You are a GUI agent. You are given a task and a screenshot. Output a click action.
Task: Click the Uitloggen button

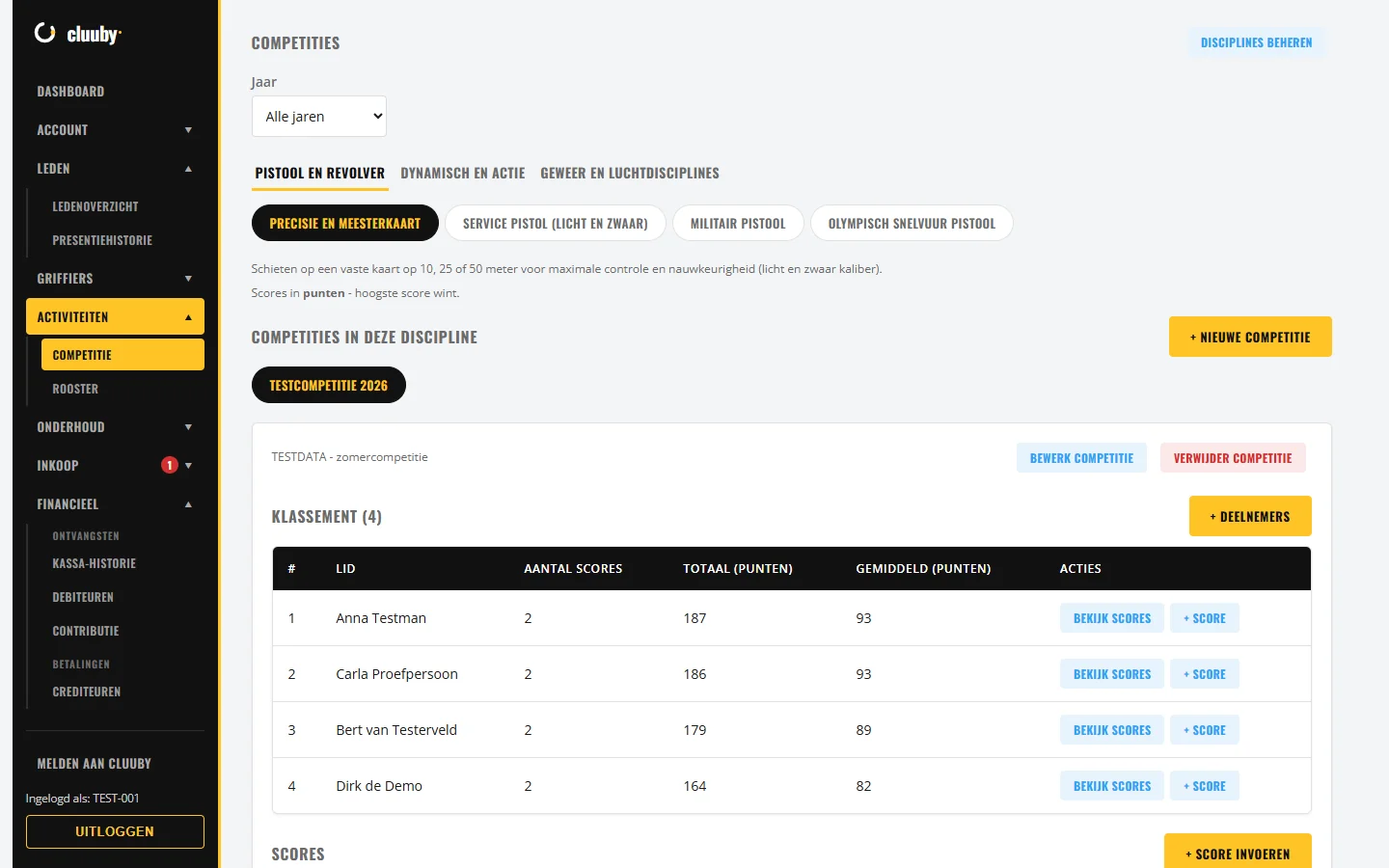click(115, 831)
